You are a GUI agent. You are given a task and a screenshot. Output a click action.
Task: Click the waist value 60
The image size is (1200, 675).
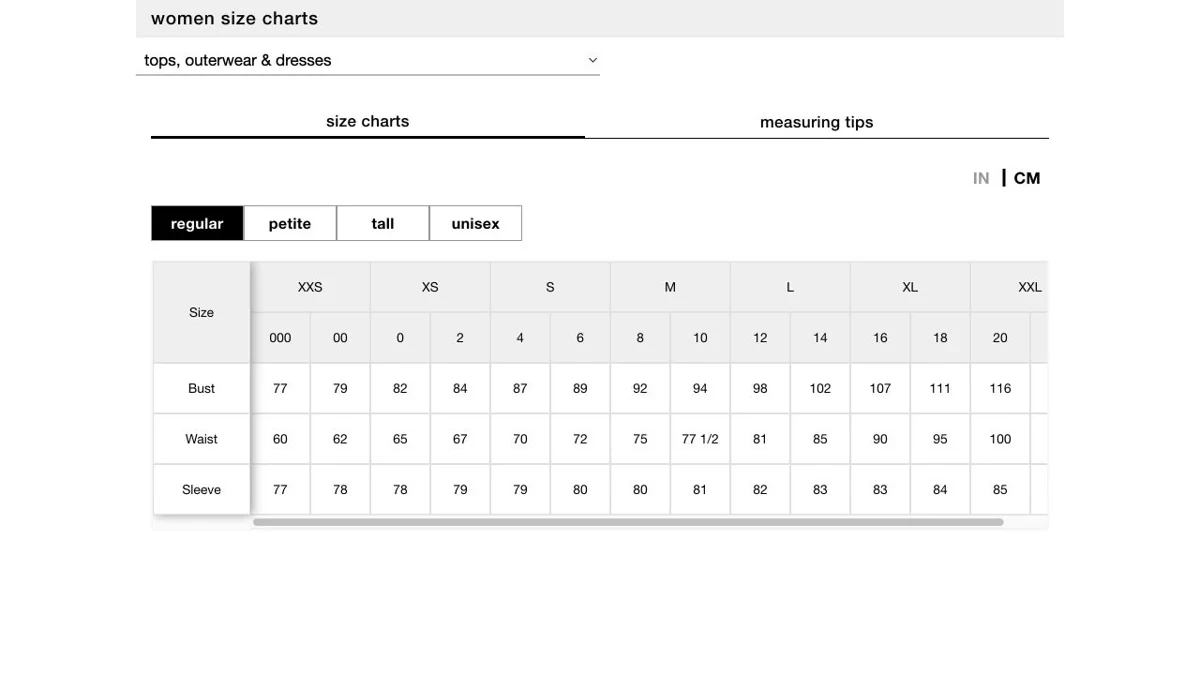tap(280, 439)
